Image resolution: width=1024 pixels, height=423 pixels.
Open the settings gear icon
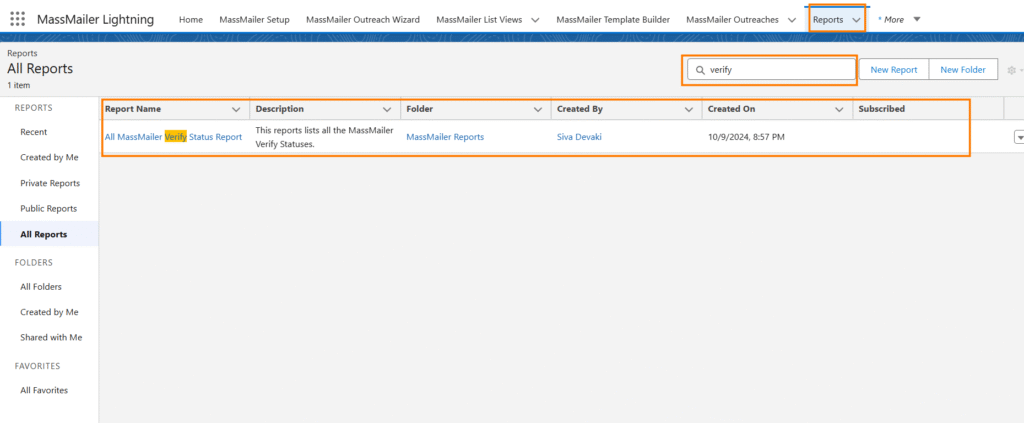[1012, 70]
